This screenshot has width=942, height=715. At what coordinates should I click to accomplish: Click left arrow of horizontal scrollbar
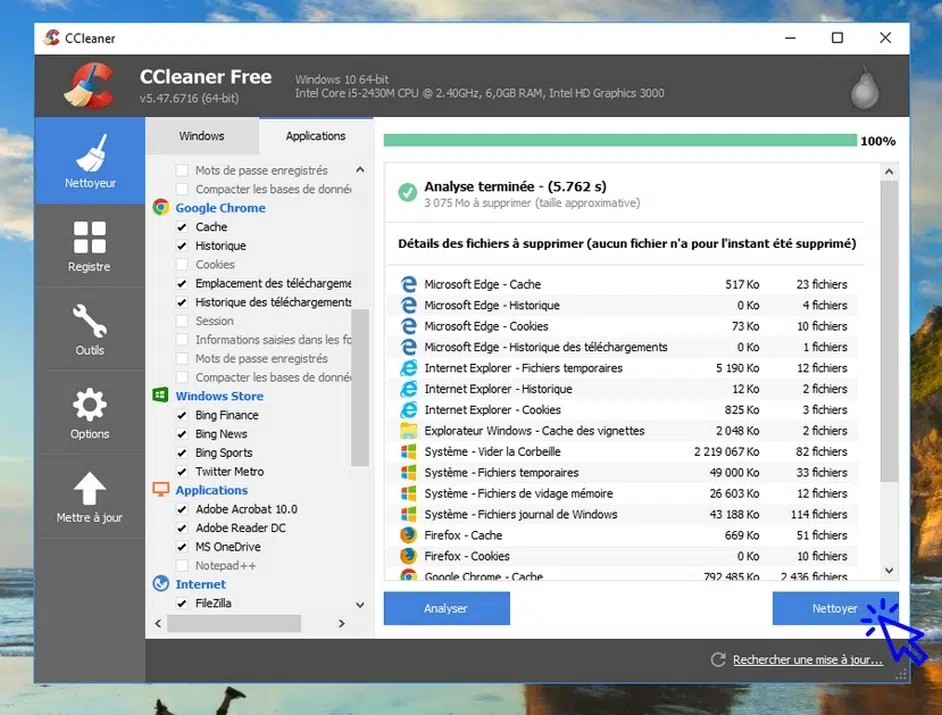[x=158, y=624]
